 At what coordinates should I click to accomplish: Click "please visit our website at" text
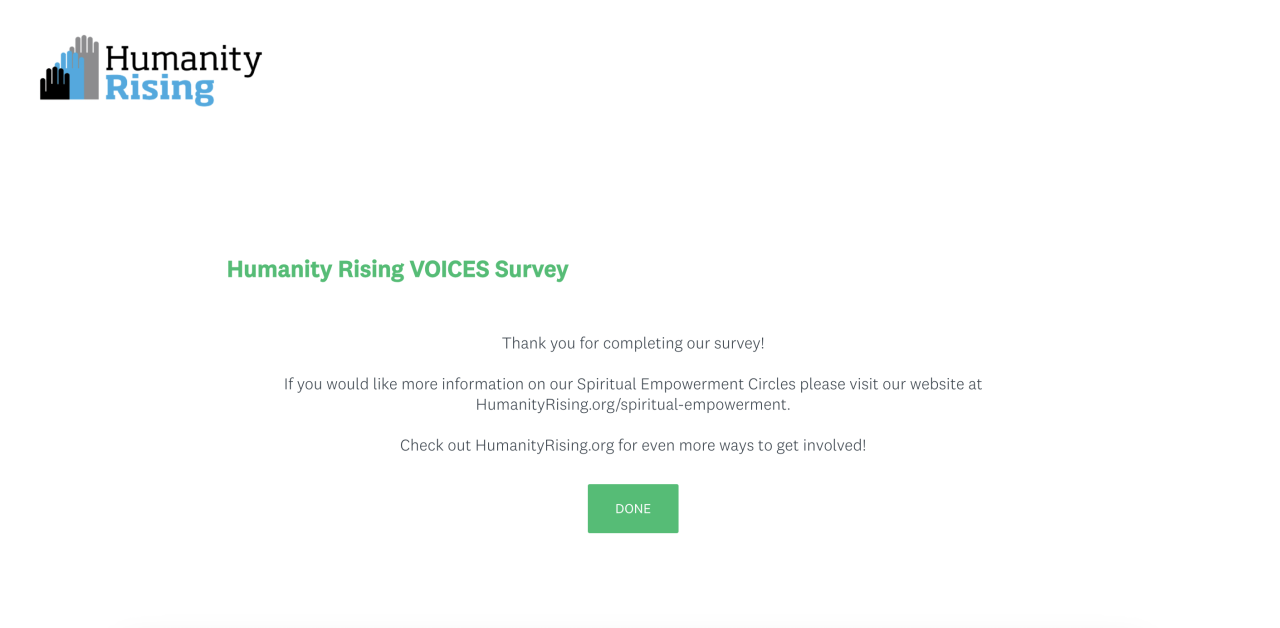[890, 384]
